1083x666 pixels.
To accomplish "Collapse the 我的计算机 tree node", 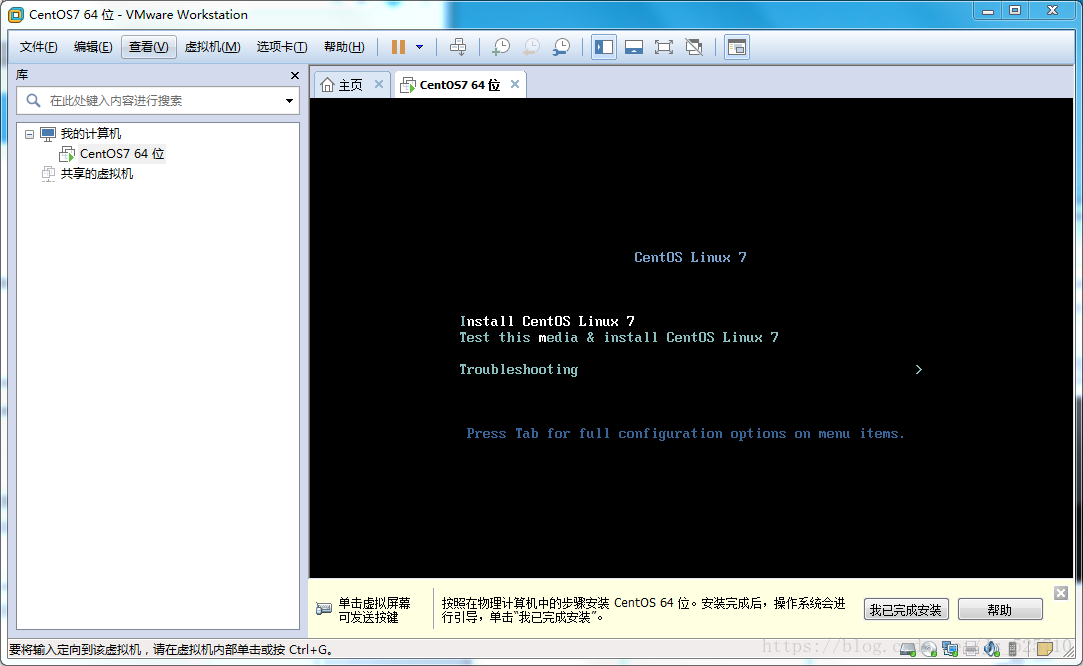I will click(x=29, y=134).
